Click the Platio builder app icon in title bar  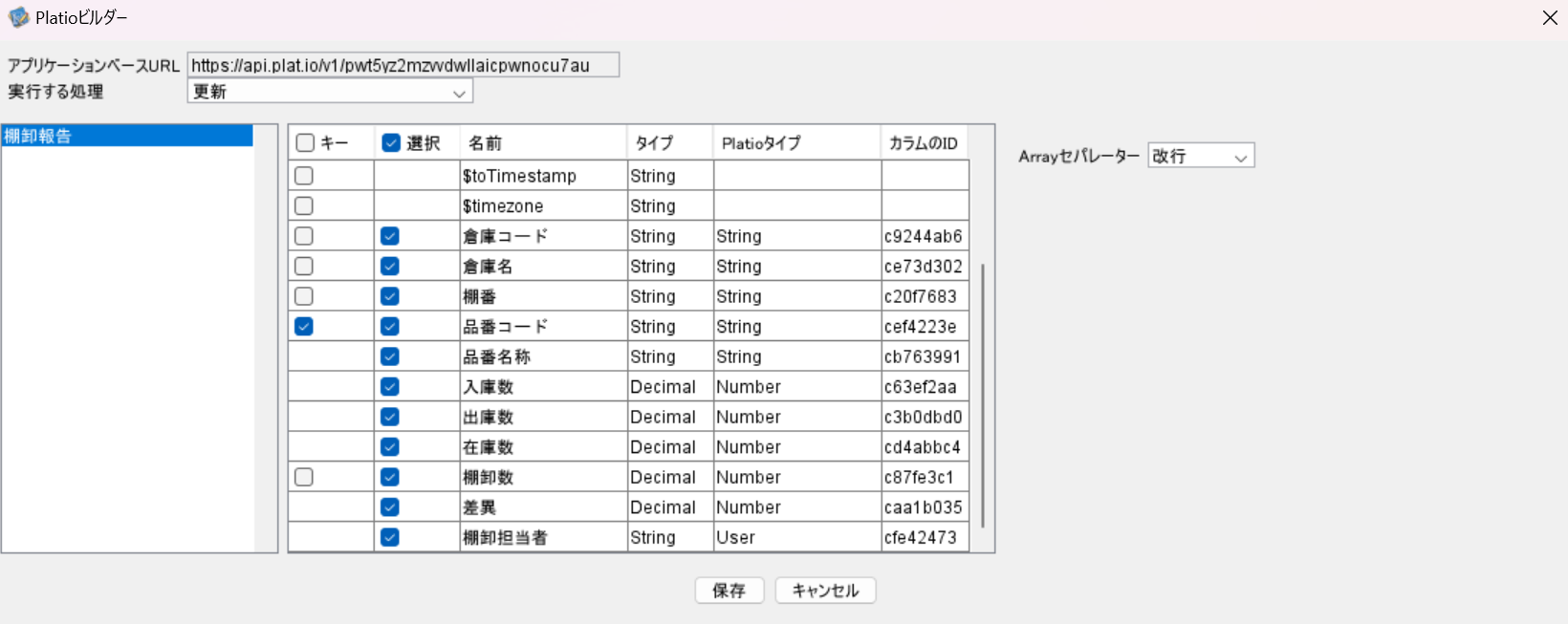(18, 17)
